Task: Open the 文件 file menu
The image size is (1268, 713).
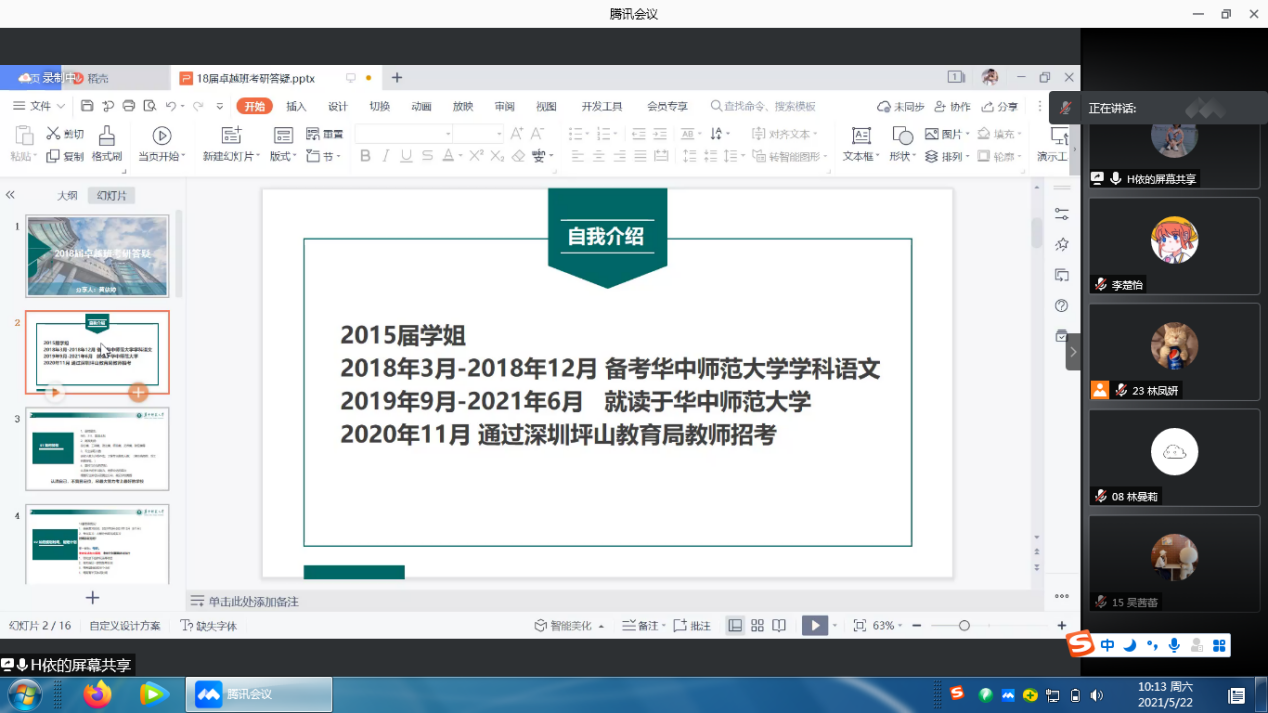Action: [40, 106]
